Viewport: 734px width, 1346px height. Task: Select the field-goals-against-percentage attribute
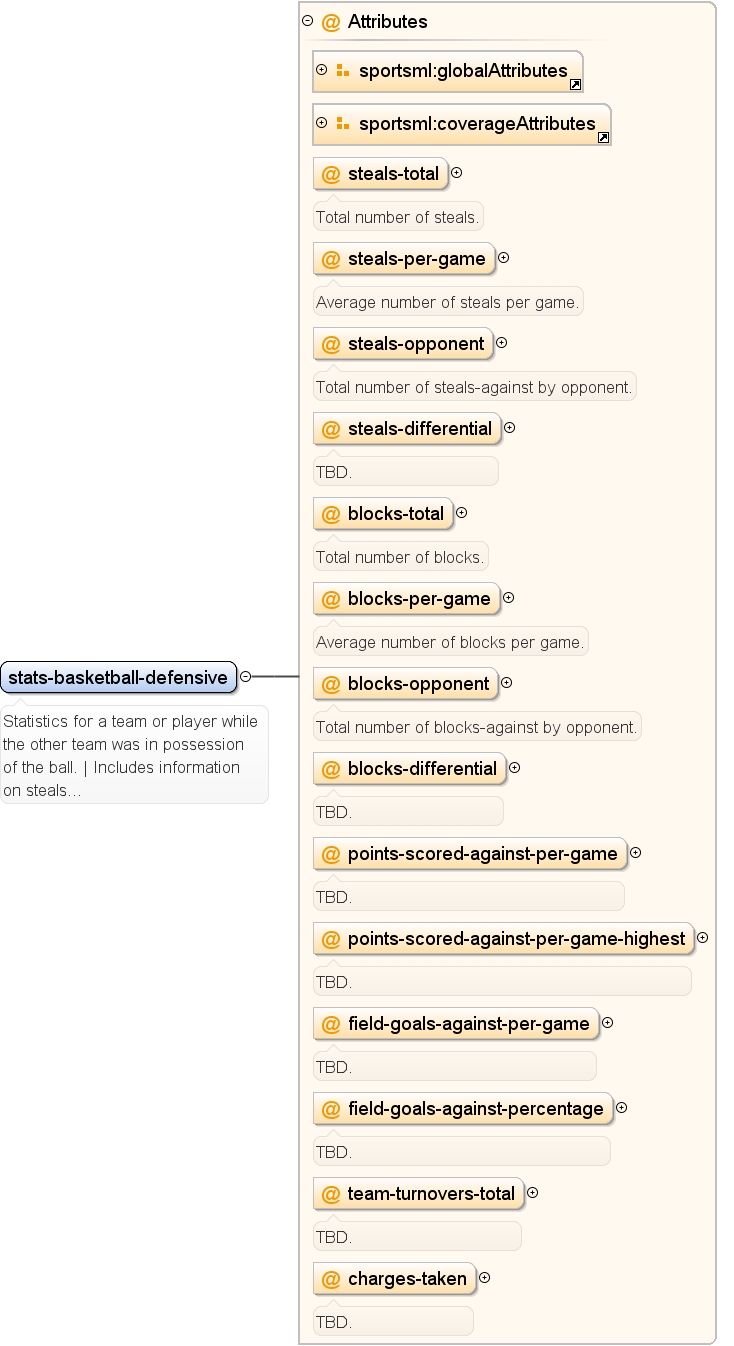click(463, 1109)
